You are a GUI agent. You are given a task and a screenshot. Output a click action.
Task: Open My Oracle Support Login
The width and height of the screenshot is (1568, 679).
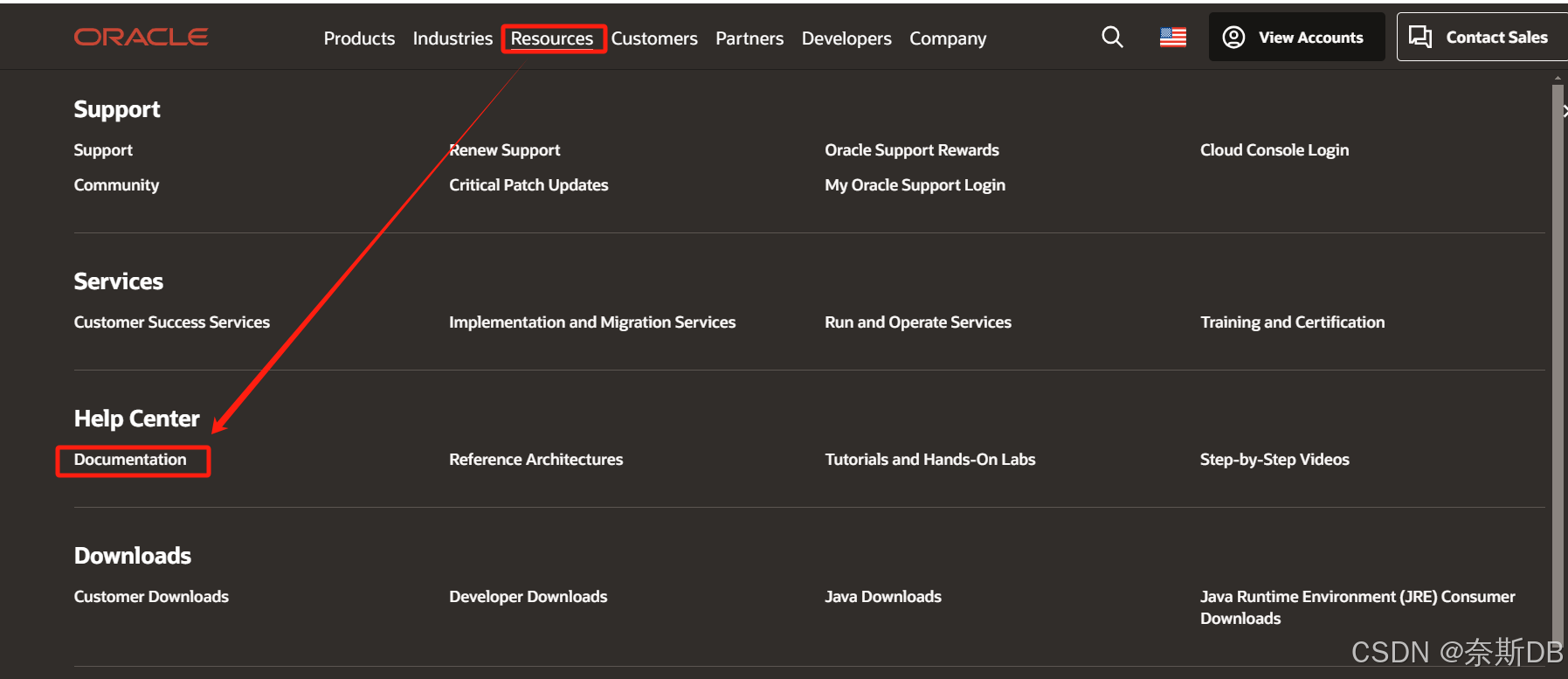coord(915,185)
